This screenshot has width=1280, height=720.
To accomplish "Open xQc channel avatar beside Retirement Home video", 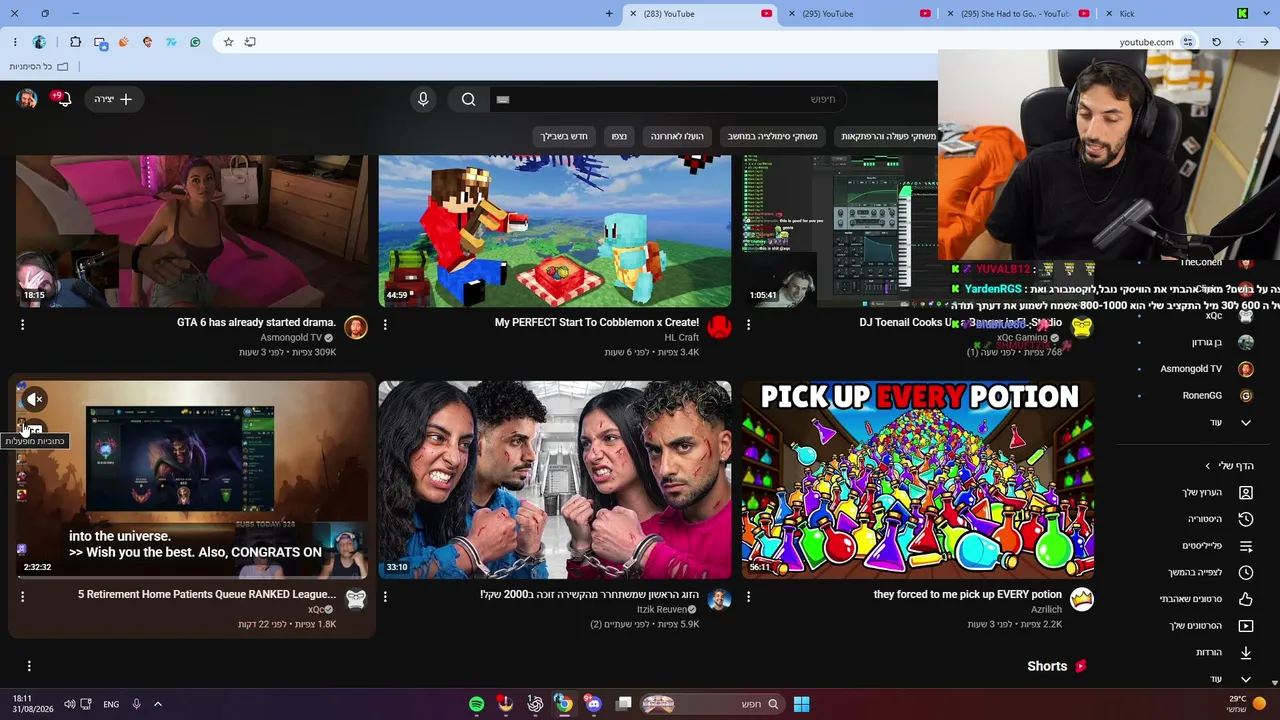I will pos(356,599).
